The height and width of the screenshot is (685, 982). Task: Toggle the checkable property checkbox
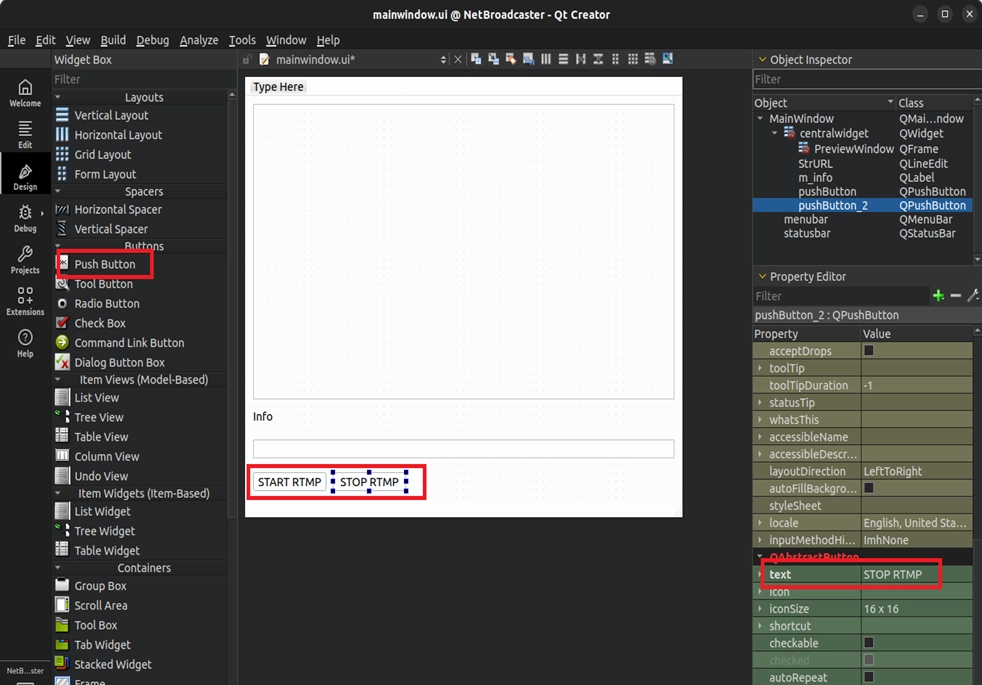tap(869, 642)
